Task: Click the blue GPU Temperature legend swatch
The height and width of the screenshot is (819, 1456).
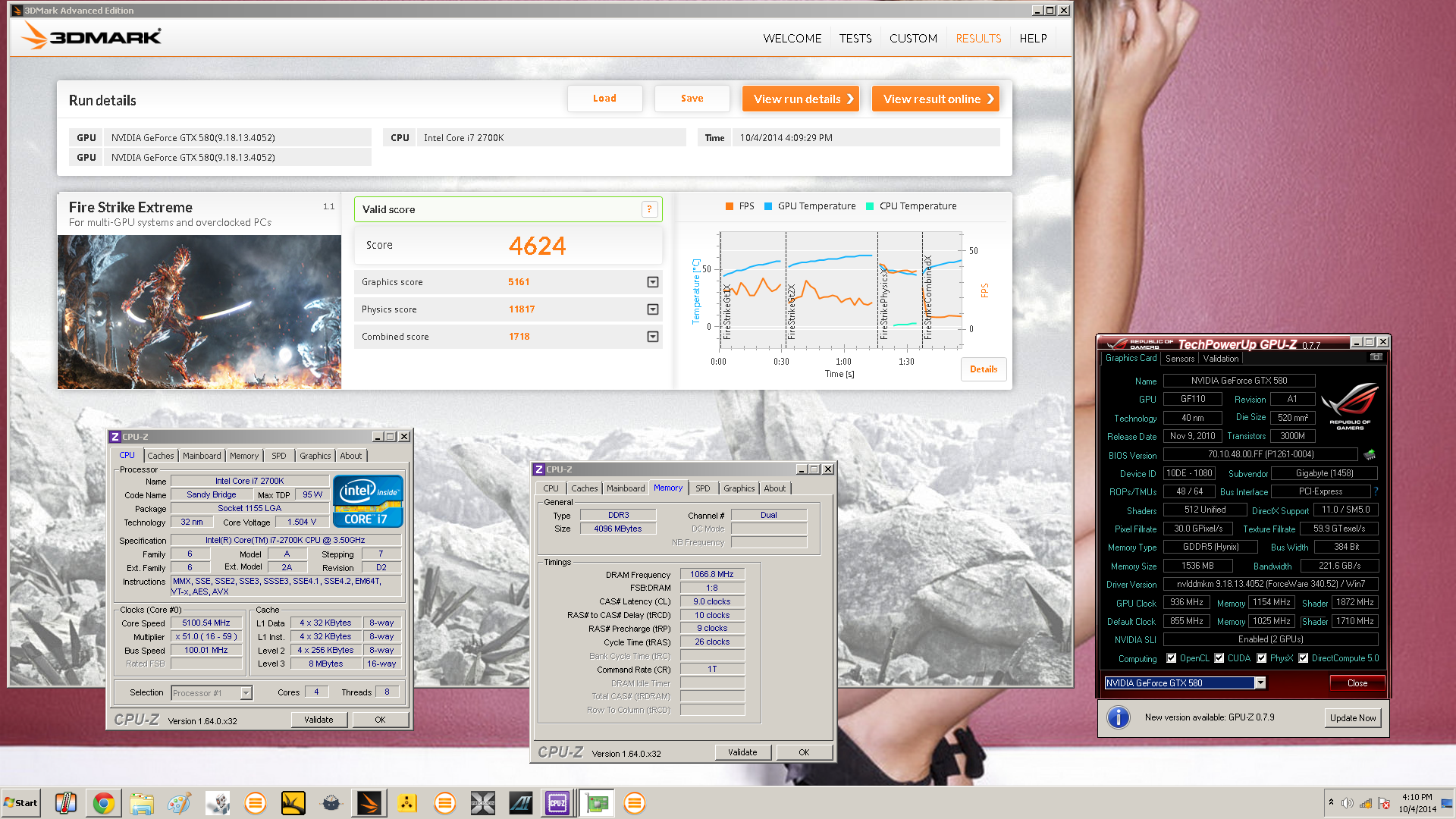Action: tap(767, 206)
